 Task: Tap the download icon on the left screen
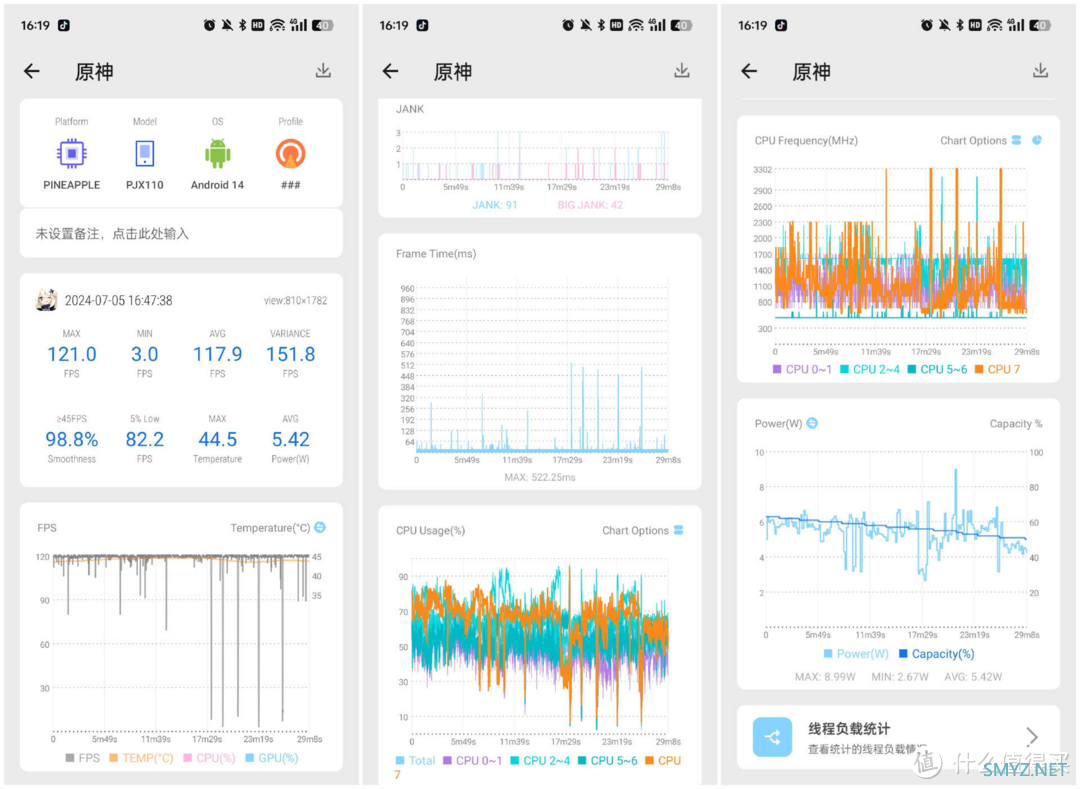point(323,70)
